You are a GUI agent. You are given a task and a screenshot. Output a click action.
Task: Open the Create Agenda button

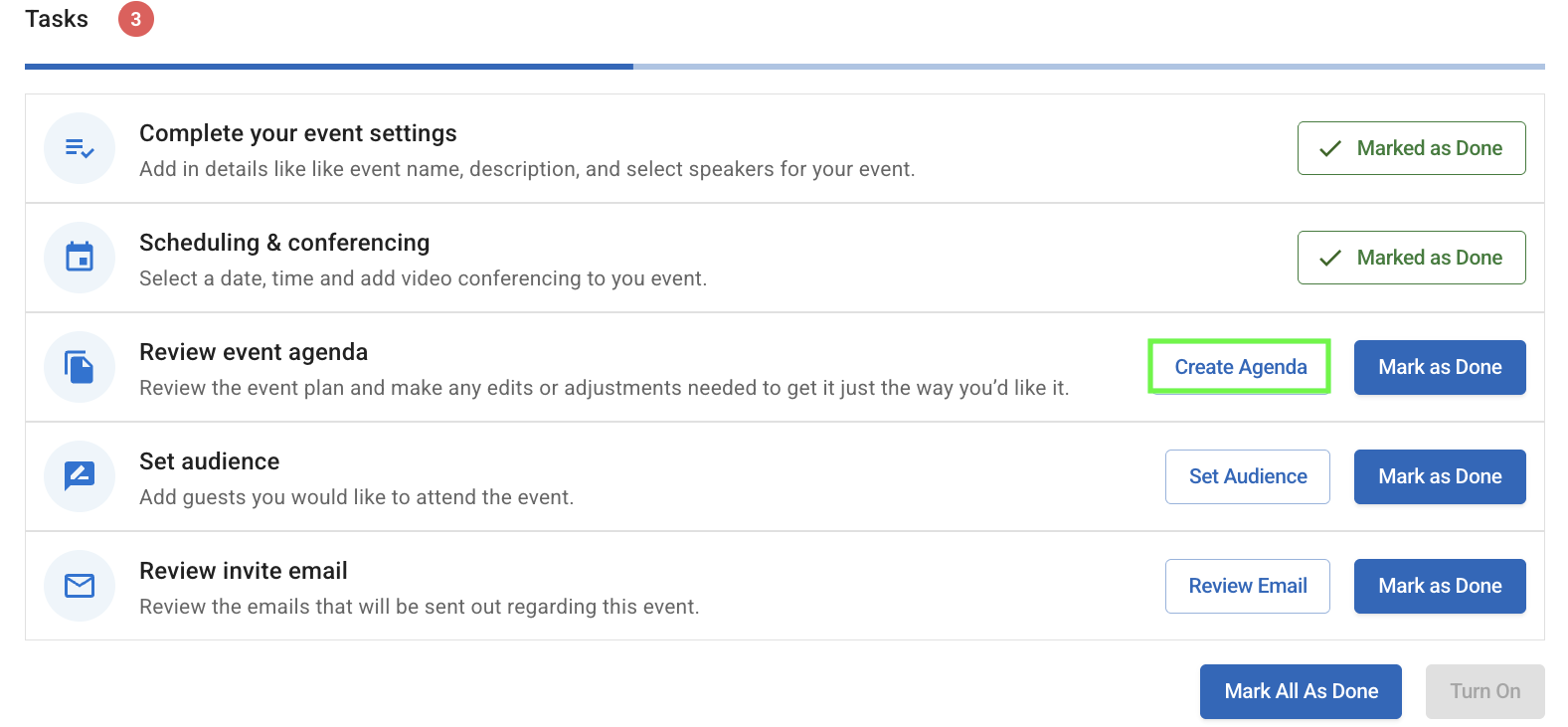(x=1240, y=367)
